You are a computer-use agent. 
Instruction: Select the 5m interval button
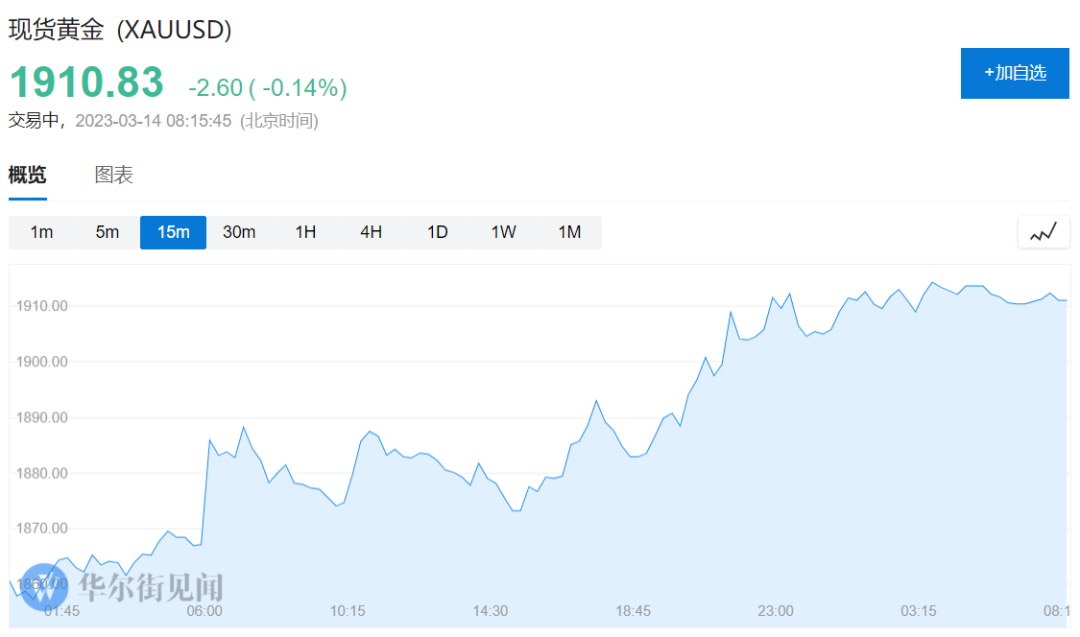point(107,232)
